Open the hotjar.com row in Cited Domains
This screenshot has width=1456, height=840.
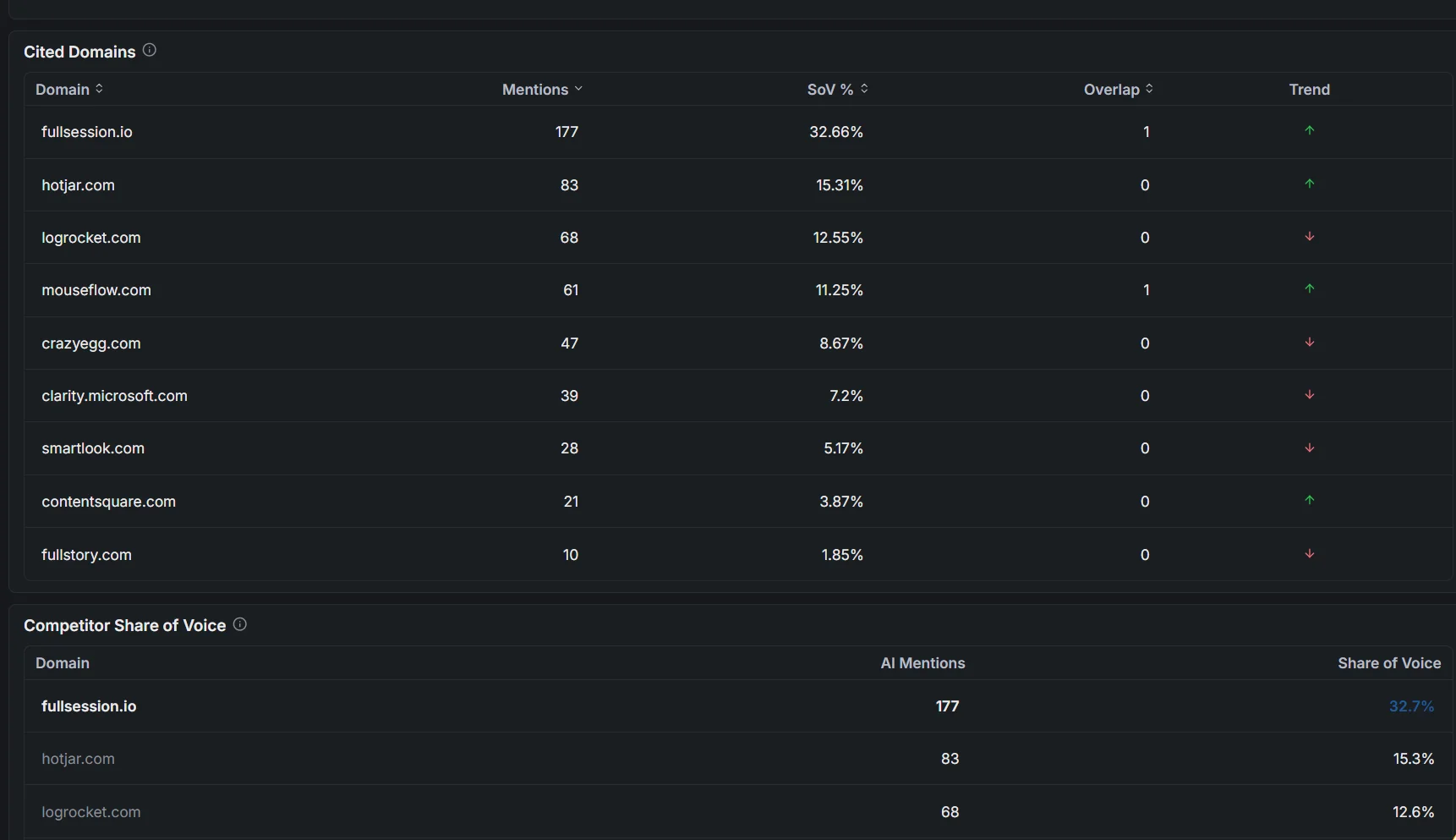[738, 184]
